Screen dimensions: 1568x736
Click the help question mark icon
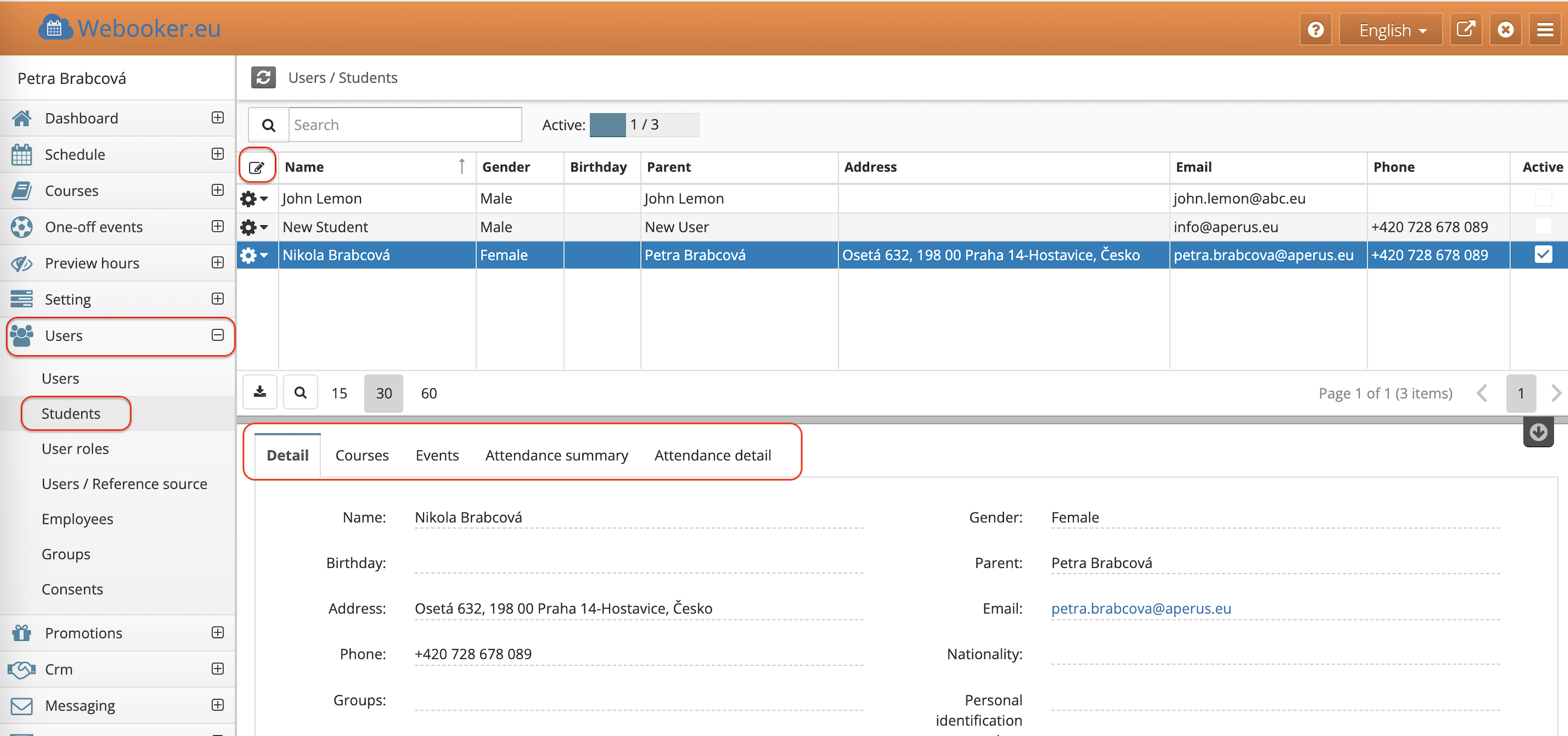click(1315, 29)
